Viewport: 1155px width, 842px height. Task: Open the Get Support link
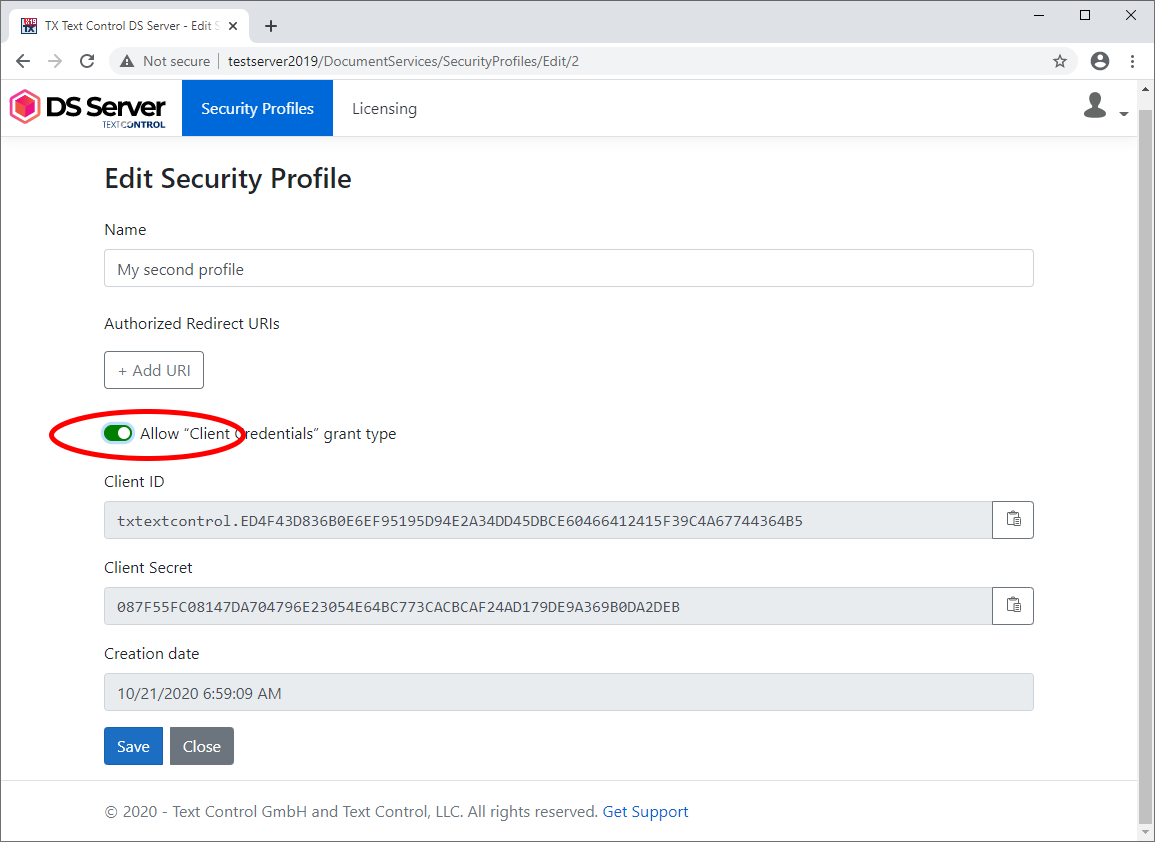click(x=645, y=811)
